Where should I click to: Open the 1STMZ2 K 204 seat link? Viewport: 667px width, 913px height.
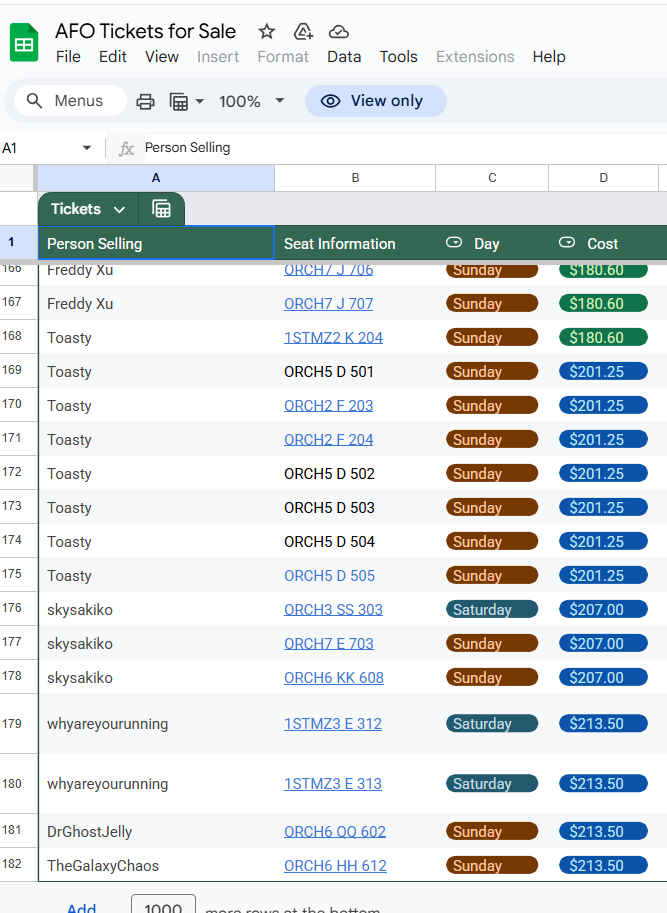333,338
